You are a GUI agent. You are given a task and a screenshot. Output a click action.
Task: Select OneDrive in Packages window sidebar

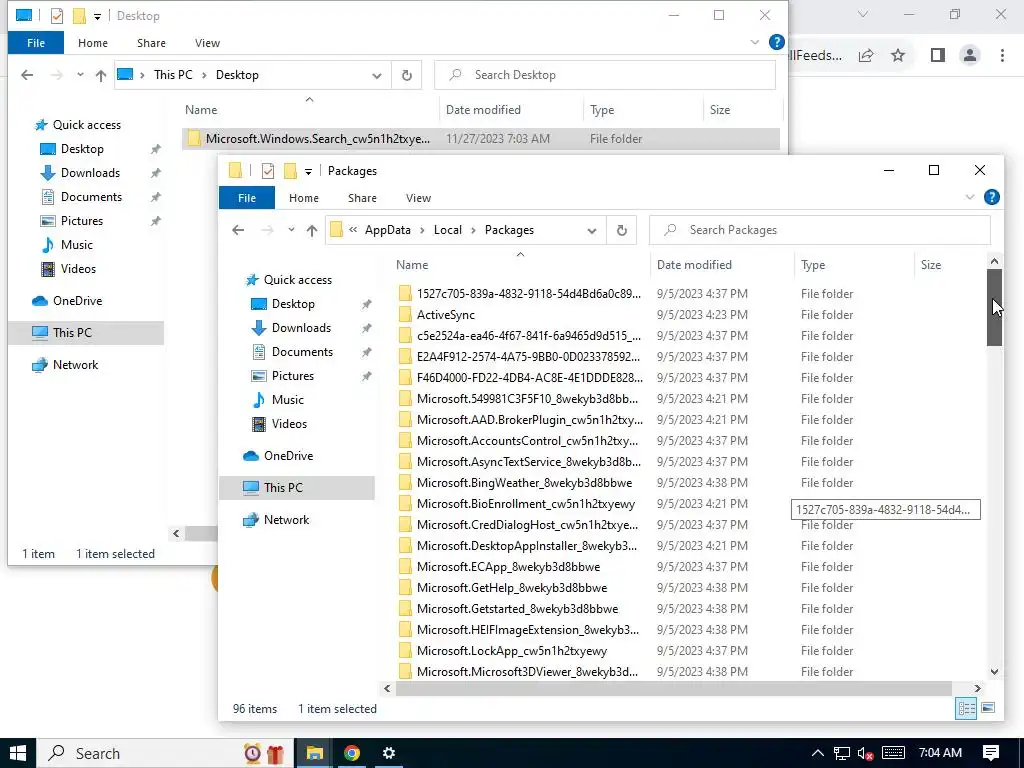(288, 456)
